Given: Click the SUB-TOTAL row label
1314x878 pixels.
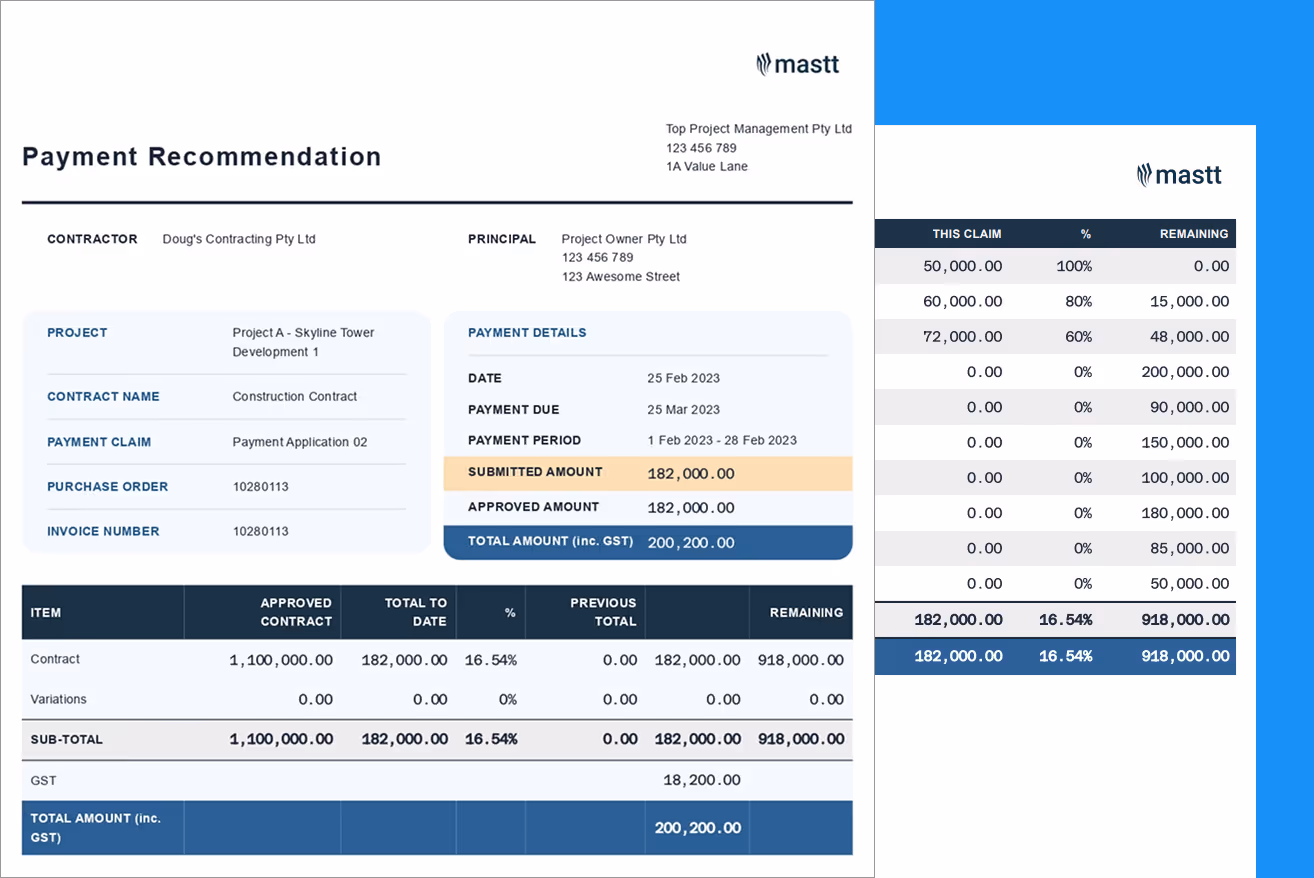Looking at the screenshot, I should (x=66, y=740).
